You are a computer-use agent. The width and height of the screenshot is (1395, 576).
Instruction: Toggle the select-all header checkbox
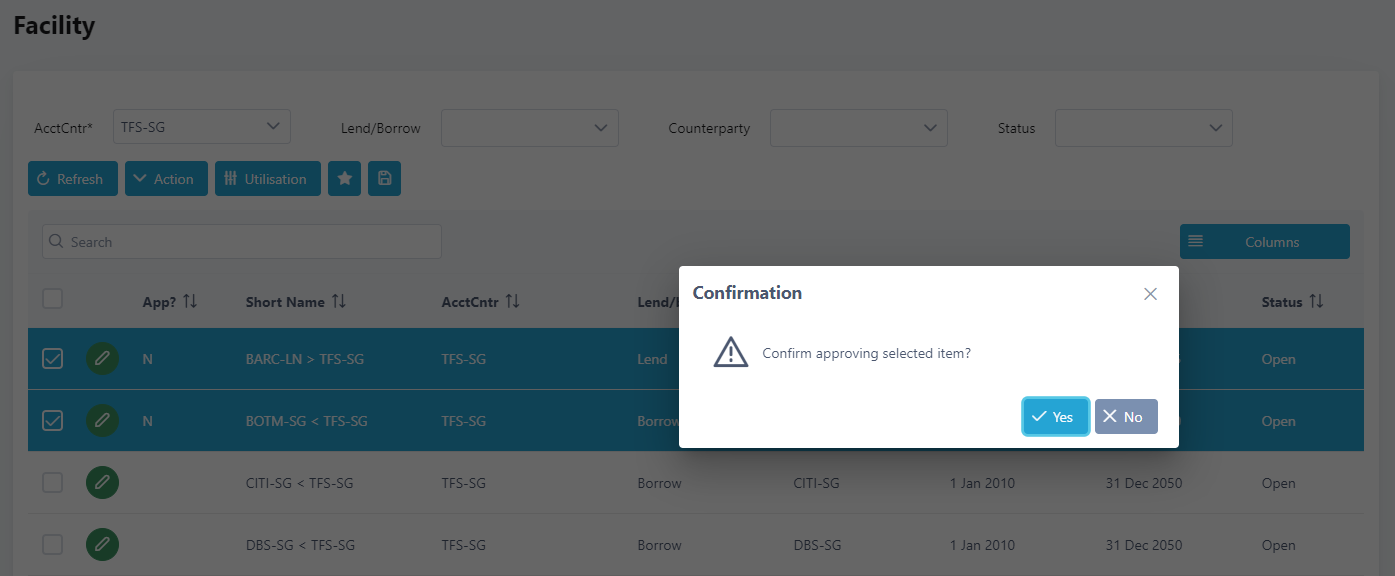(53, 298)
